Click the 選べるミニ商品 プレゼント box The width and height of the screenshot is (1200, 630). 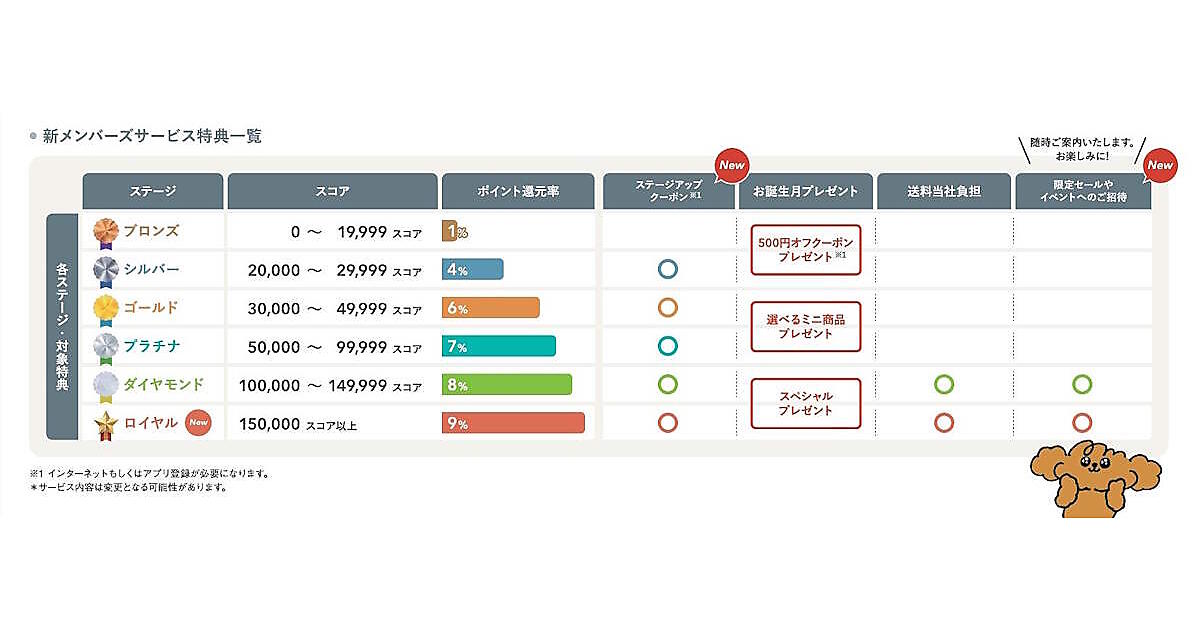[805, 326]
